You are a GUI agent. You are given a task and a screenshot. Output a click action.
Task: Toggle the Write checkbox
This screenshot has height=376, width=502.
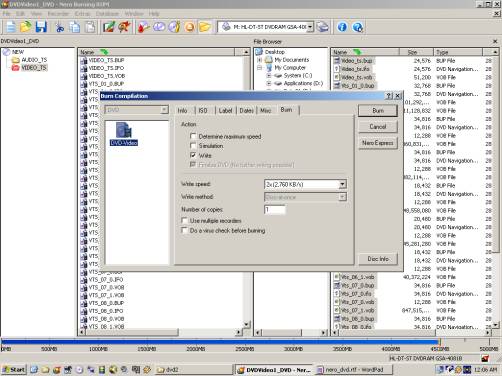[193, 155]
